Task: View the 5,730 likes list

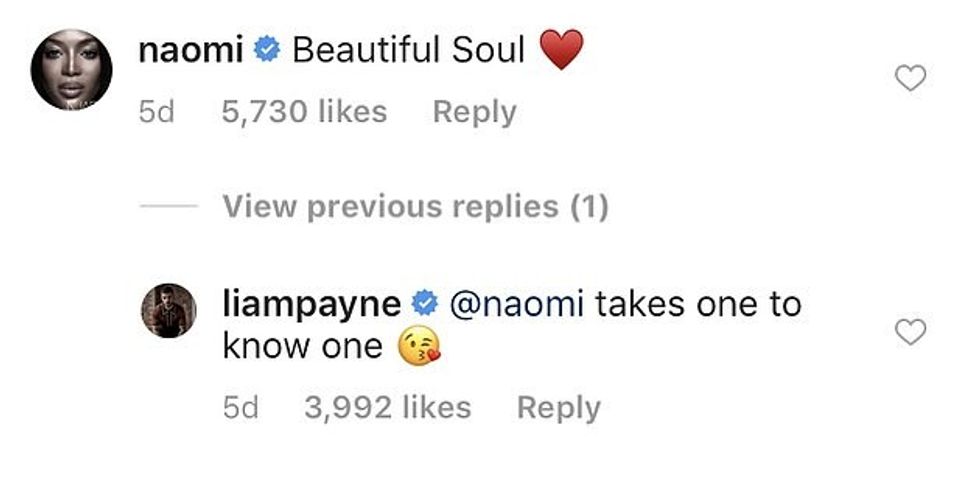Action: 304,112
